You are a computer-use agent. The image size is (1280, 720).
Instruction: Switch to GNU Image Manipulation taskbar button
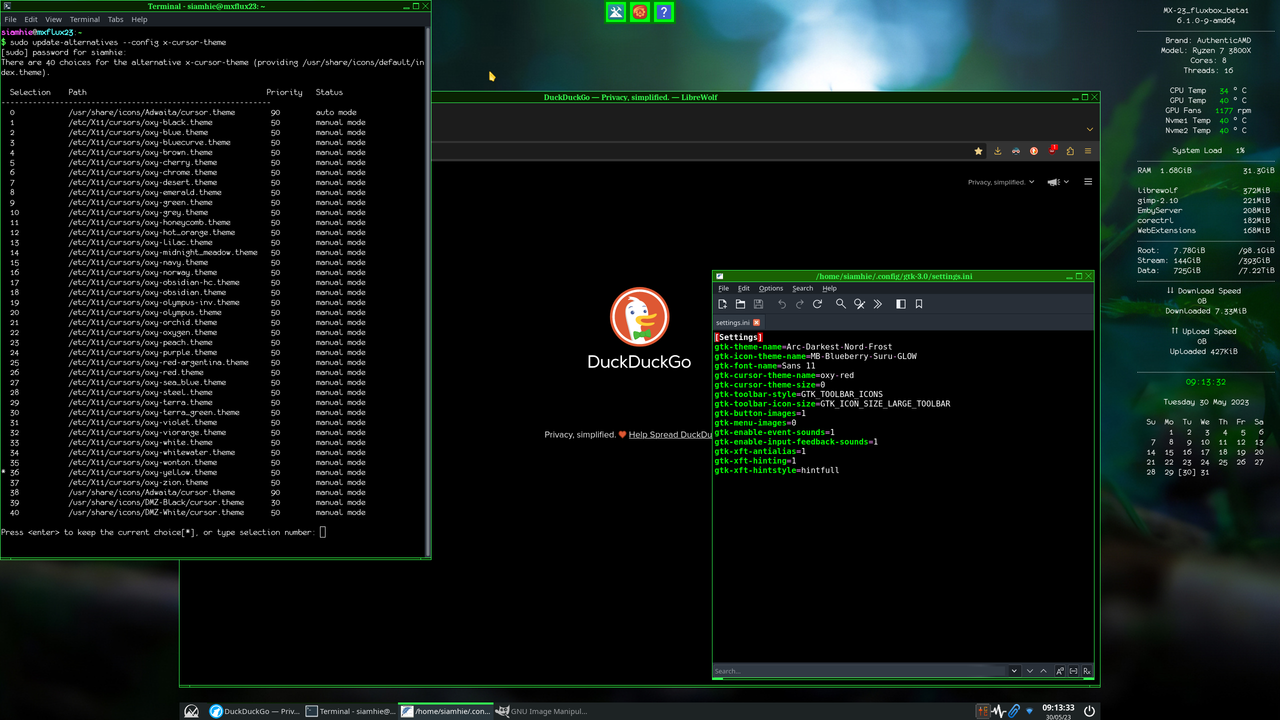(x=542, y=711)
